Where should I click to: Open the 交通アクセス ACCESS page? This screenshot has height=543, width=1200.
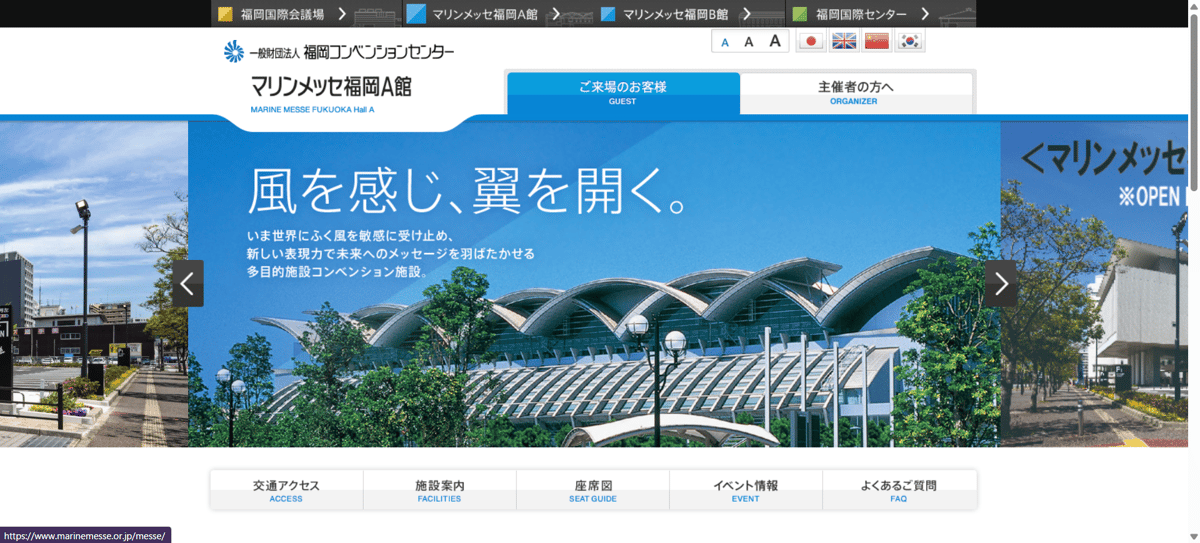pos(286,490)
